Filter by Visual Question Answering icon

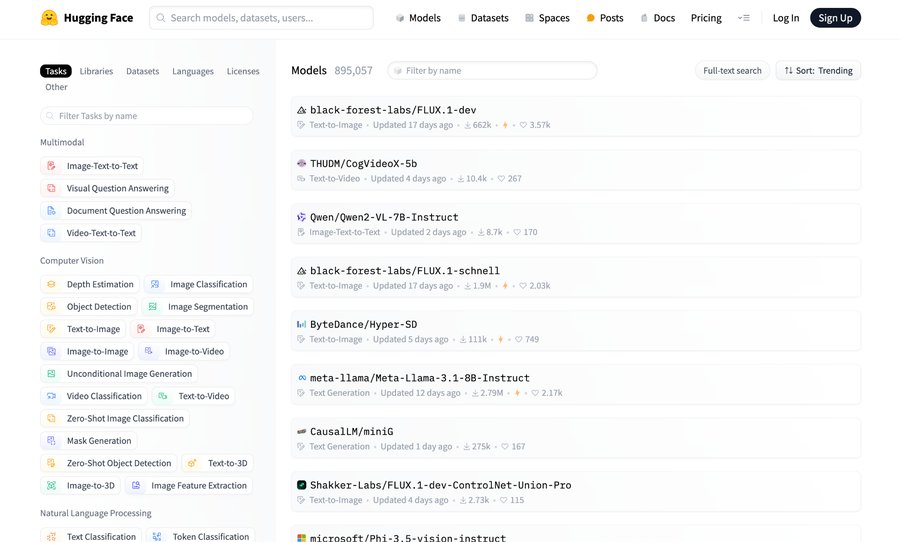tap(51, 188)
